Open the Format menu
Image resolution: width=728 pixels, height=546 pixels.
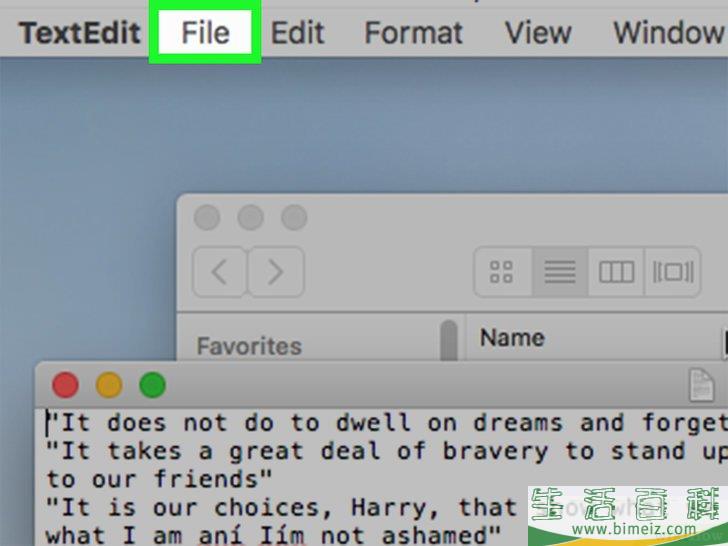click(413, 33)
